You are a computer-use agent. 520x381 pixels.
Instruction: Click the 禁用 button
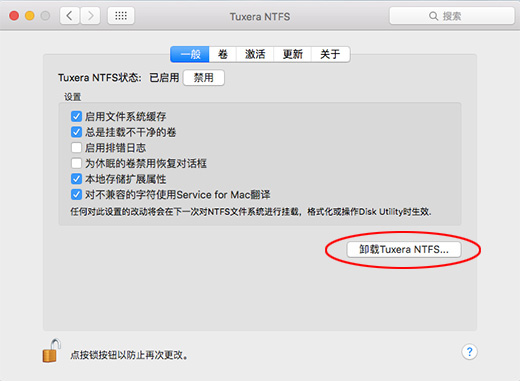[x=204, y=78]
